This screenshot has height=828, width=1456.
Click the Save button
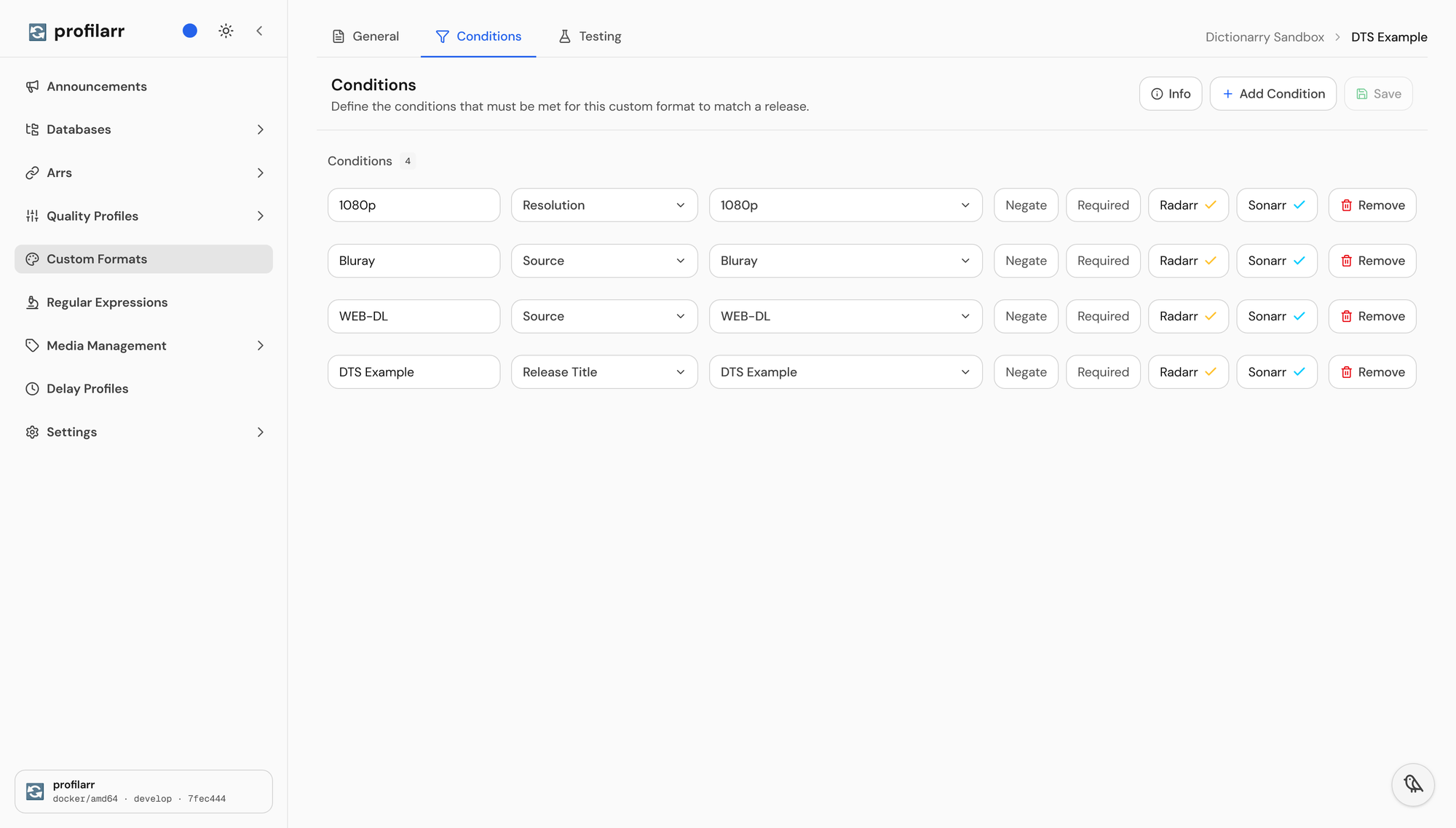point(1379,94)
